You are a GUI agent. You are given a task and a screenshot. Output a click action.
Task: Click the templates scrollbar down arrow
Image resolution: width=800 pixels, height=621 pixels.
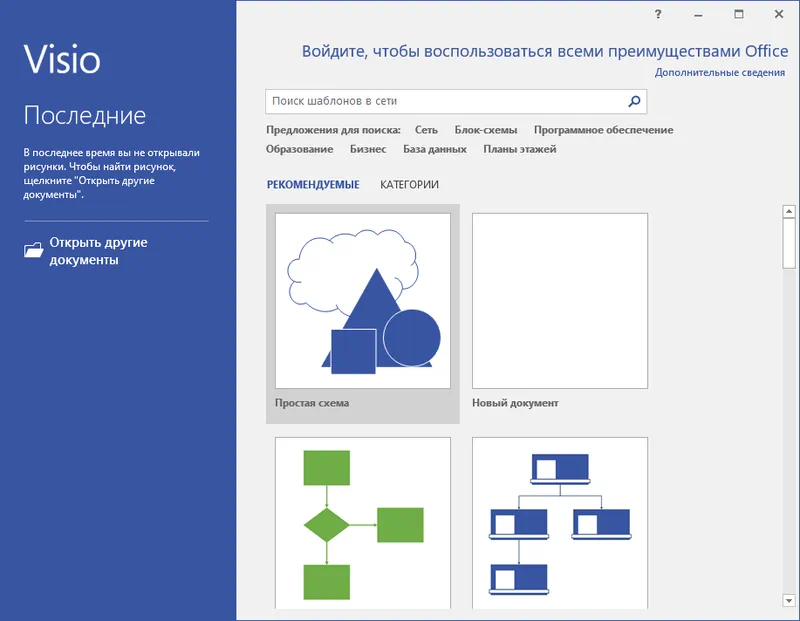pyautogui.click(x=789, y=601)
